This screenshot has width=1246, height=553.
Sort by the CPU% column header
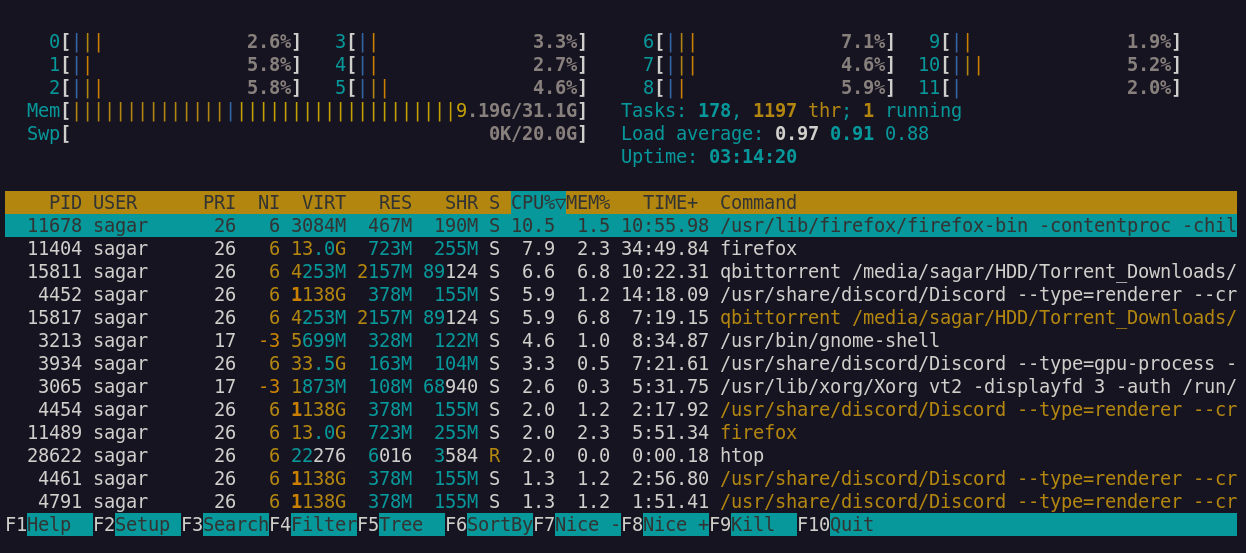(x=537, y=203)
